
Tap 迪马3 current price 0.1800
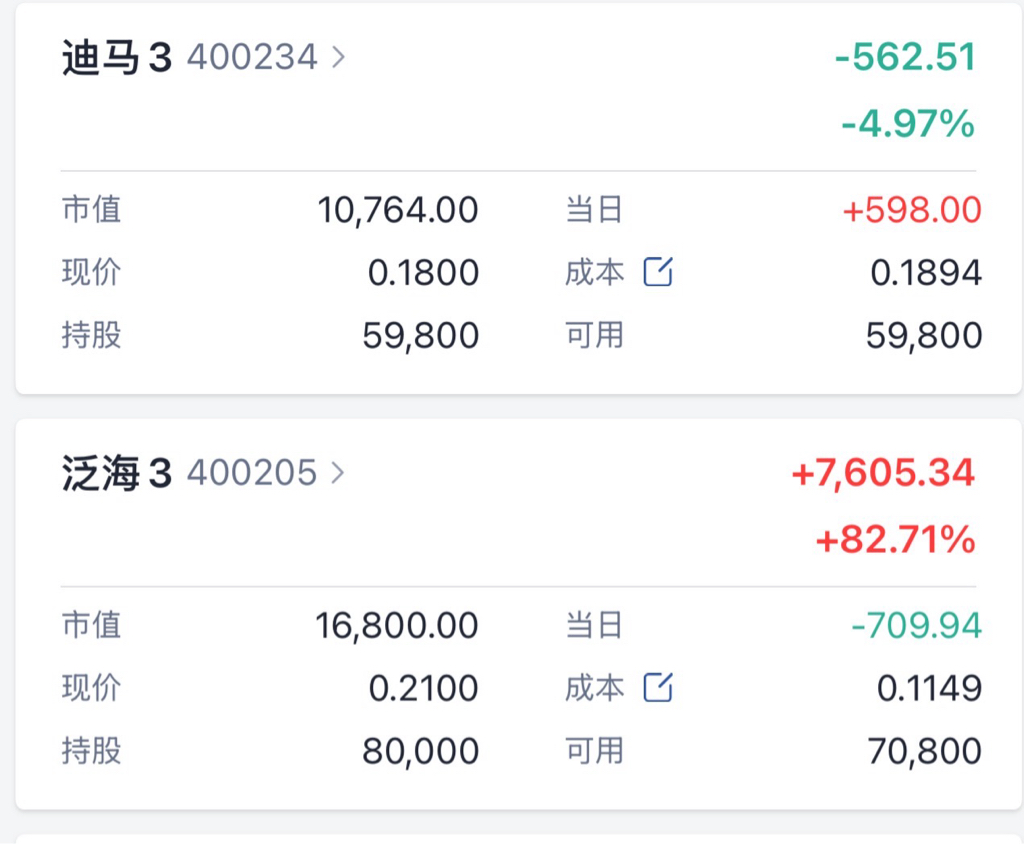click(423, 272)
